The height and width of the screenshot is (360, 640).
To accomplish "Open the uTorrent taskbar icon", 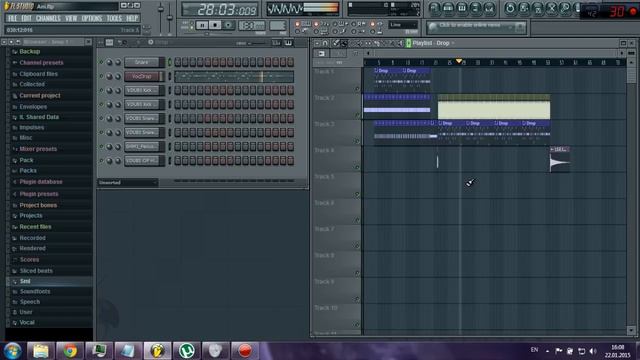I will point(187,351).
